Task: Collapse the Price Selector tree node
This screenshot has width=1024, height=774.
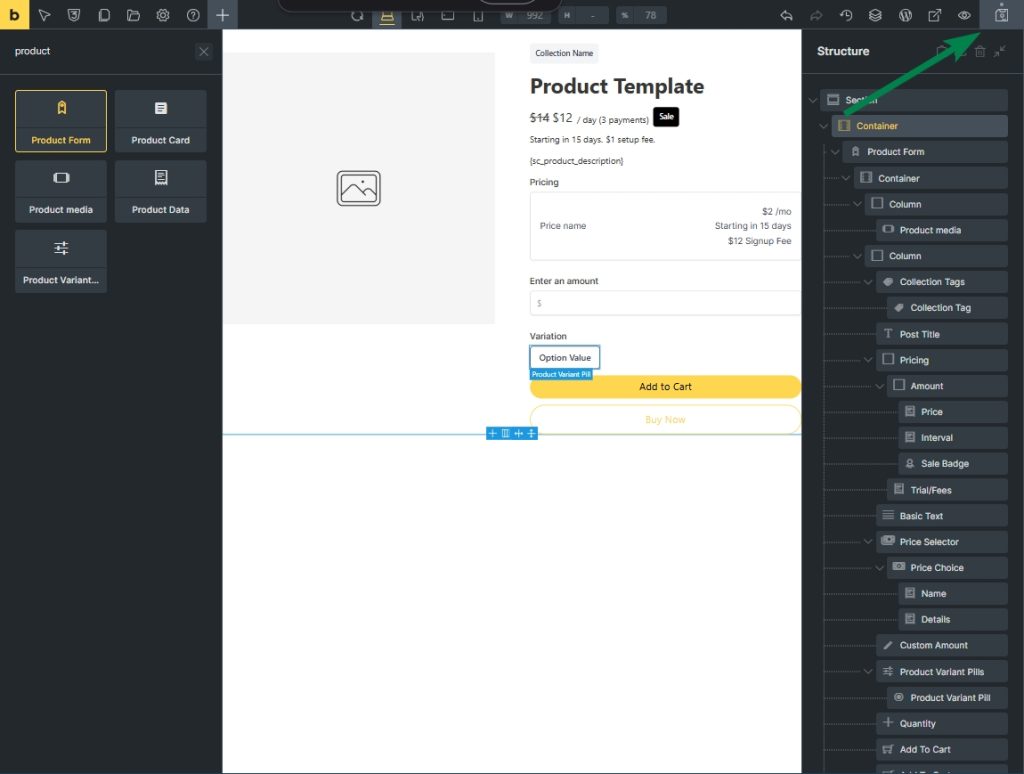Action: pos(868,542)
